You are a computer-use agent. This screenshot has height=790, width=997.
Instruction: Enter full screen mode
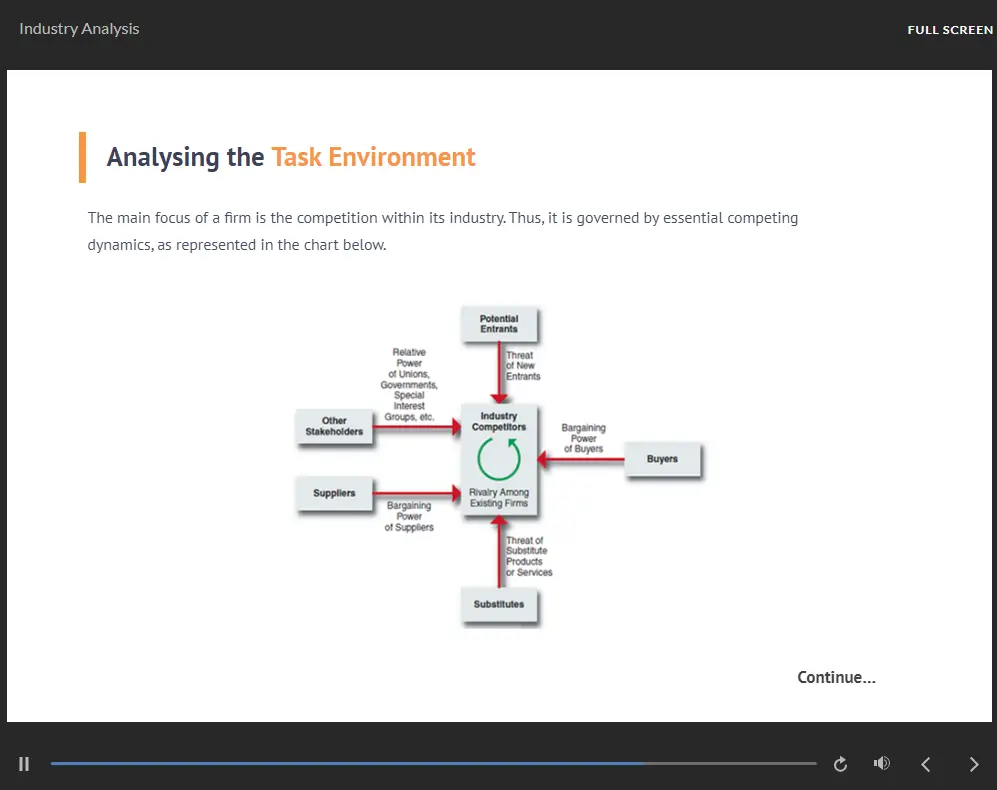pos(949,30)
